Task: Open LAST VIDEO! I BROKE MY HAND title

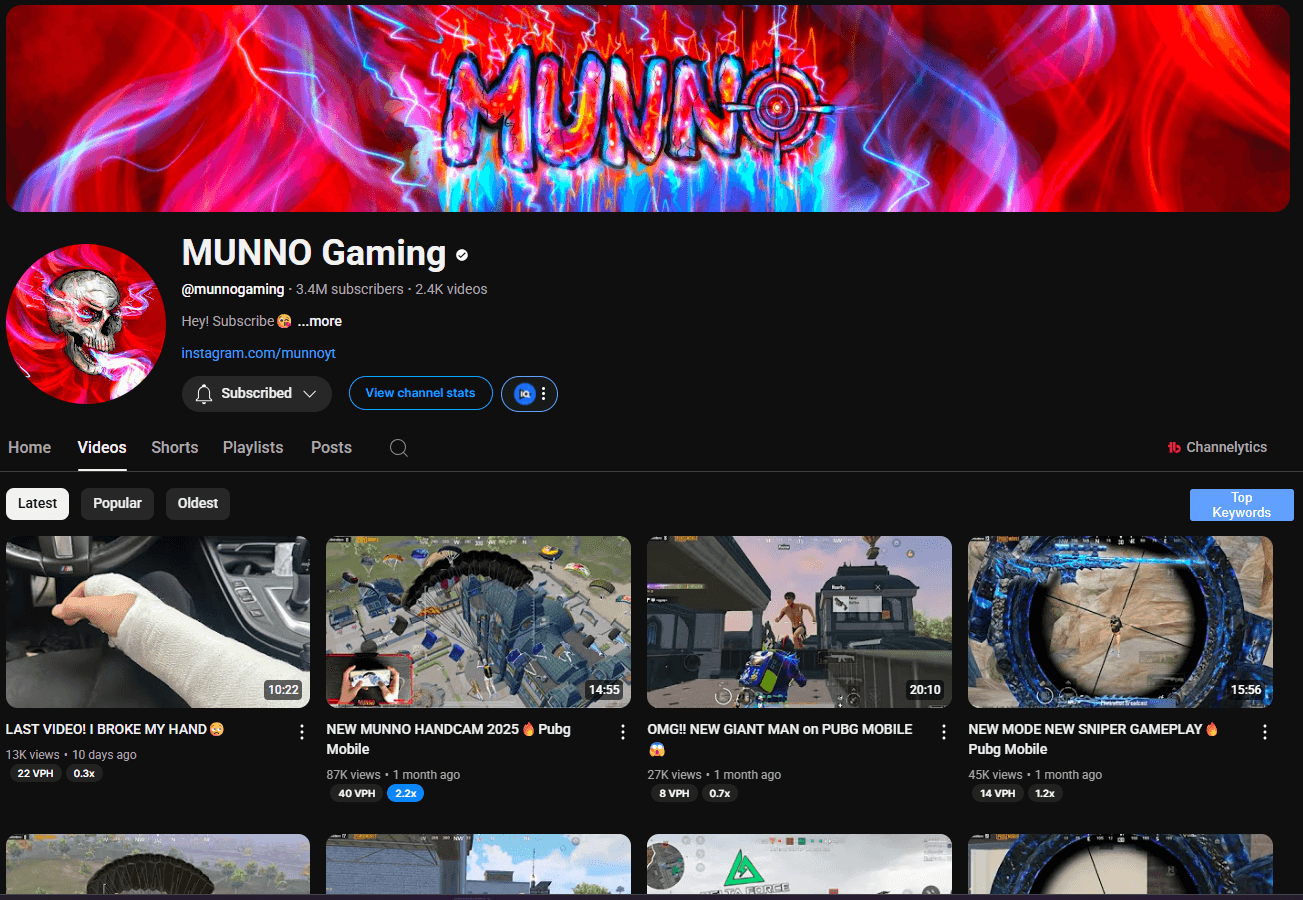Action: (x=115, y=729)
